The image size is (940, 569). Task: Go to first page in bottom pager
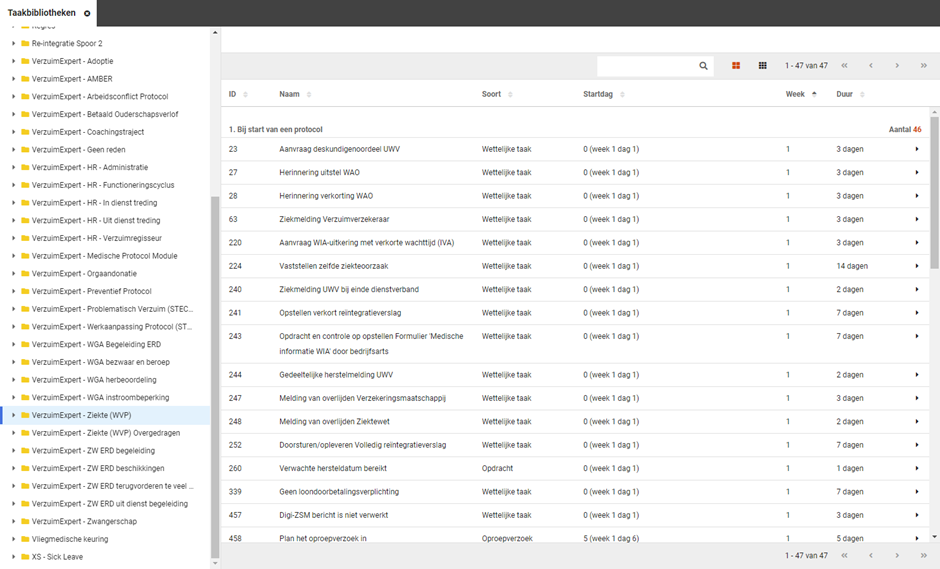click(845, 555)
